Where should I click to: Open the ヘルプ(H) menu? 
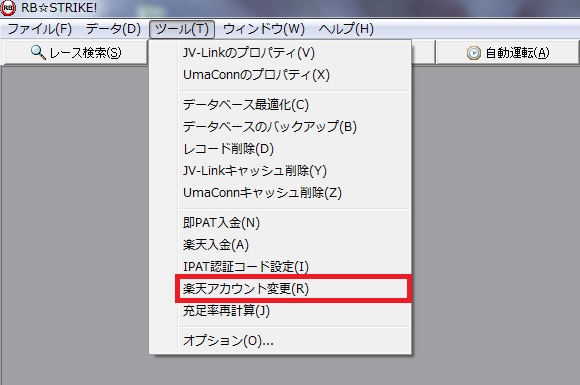pos(346,29)
